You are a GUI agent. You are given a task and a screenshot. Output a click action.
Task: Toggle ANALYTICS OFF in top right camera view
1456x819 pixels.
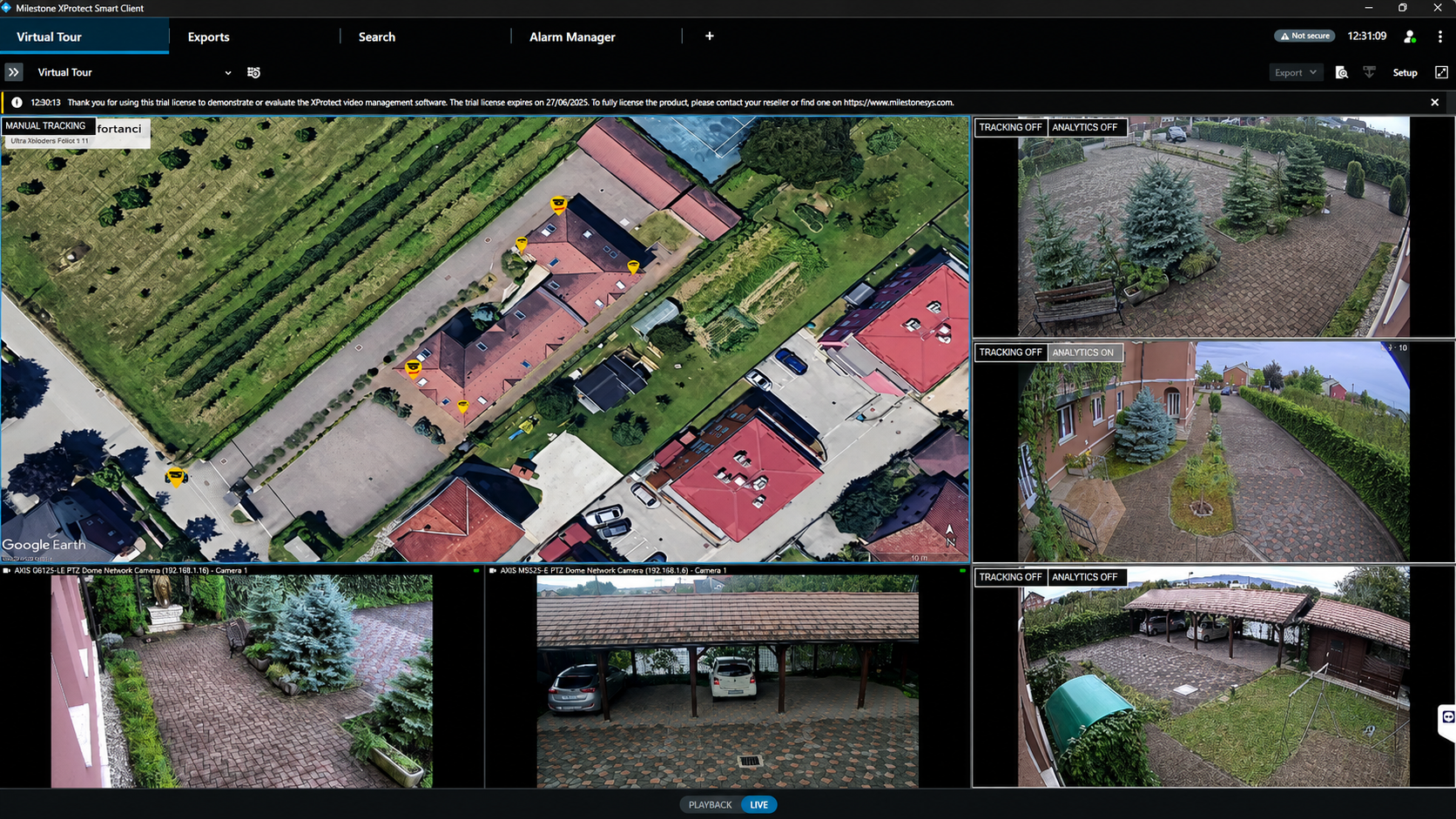1085,127
